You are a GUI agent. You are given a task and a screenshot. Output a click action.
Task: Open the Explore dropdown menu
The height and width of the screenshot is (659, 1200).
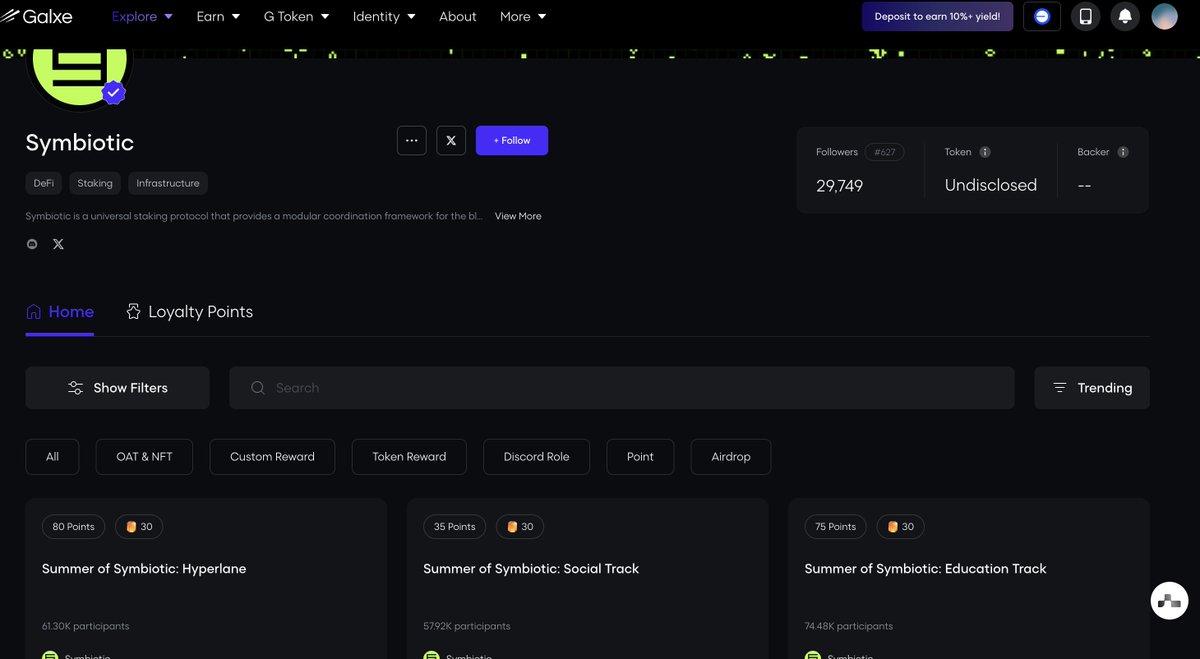coord(142,16)
